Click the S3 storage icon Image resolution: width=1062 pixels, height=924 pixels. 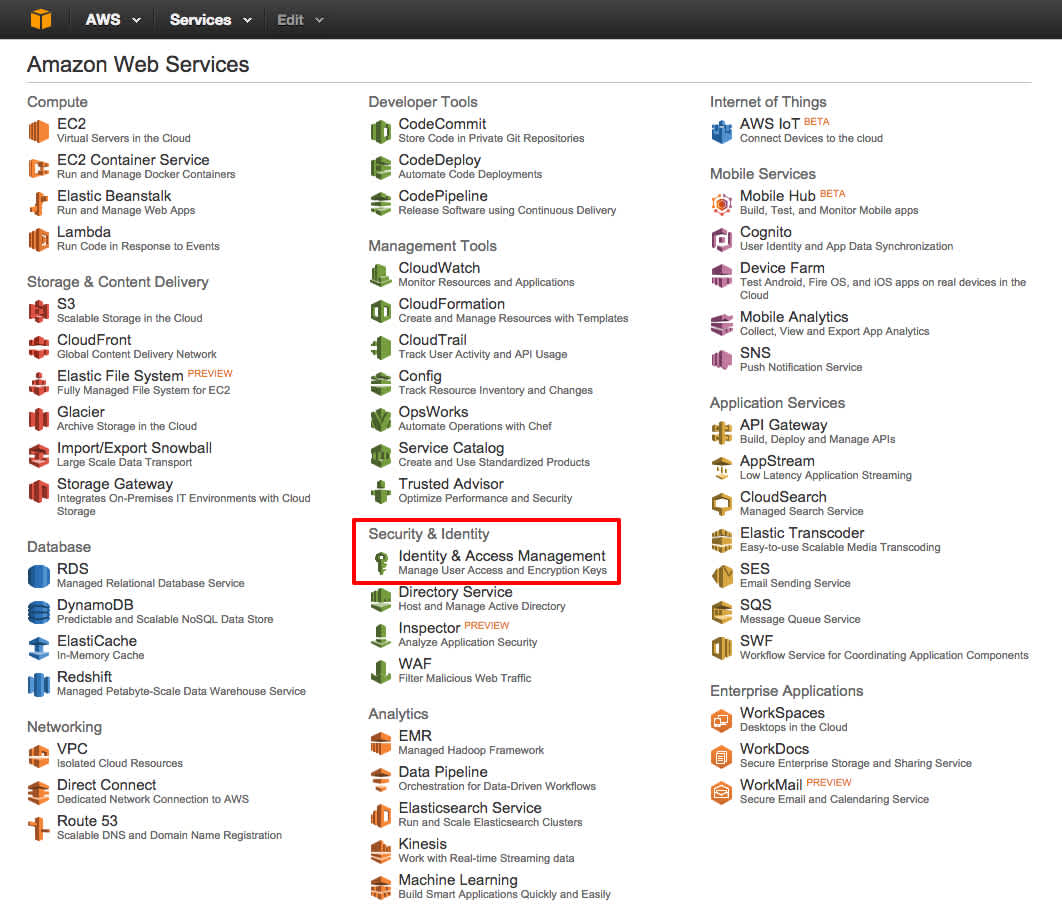(39, 311)
